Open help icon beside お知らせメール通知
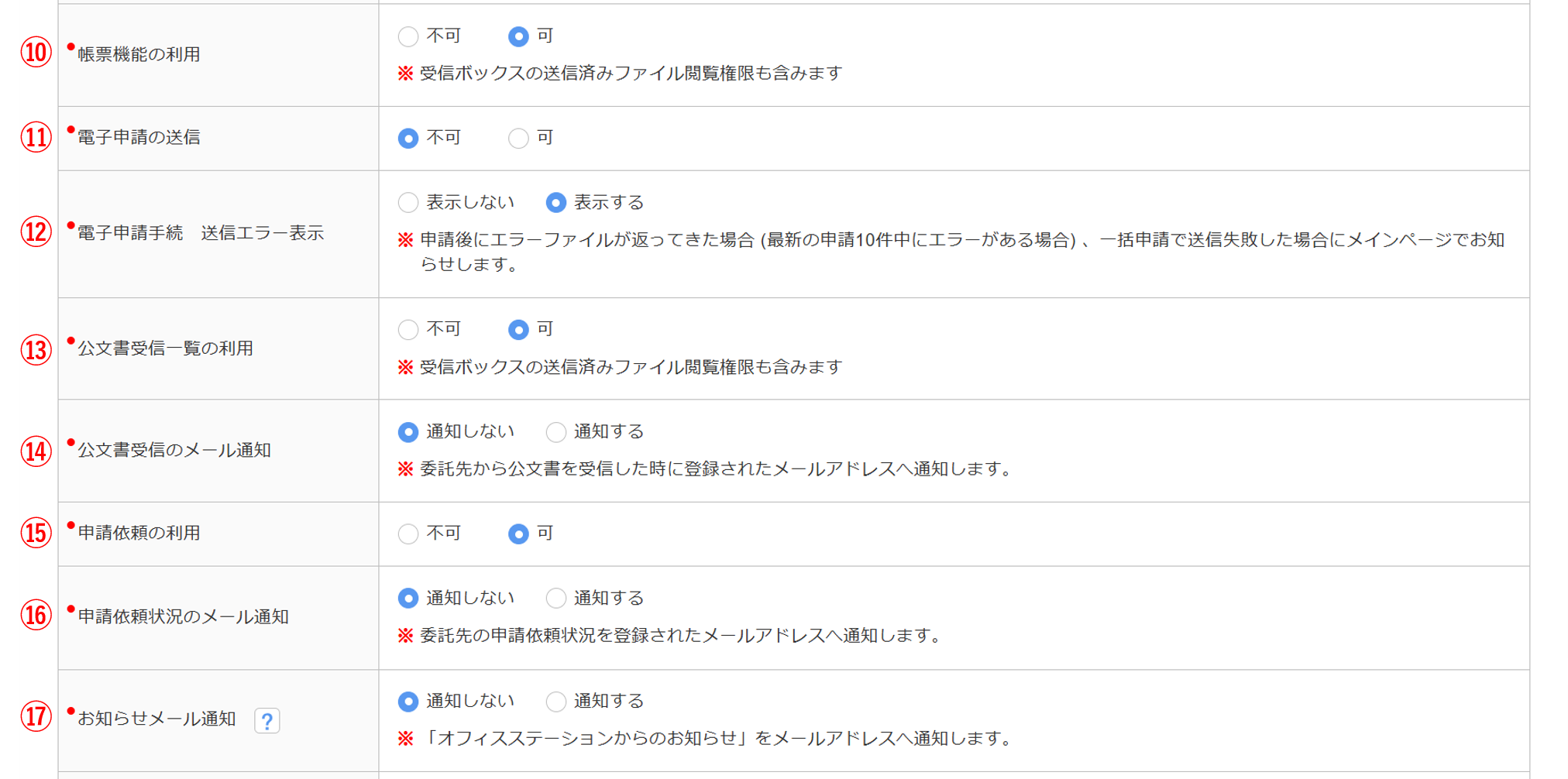This screenshot has width=1568, height=779. pos(267,721)
